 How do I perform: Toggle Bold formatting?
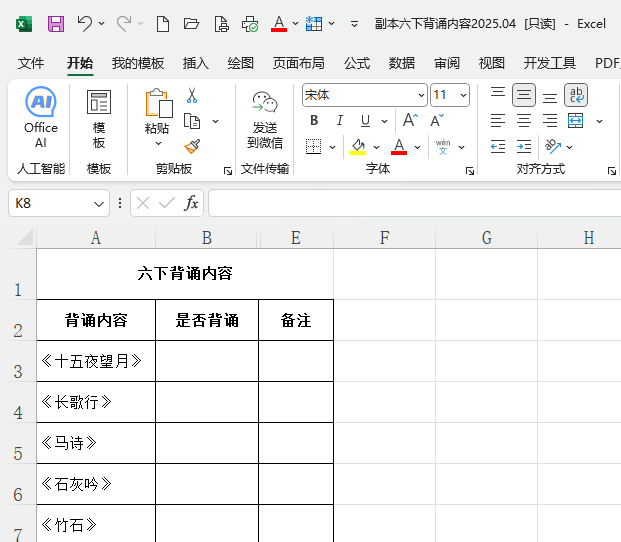click(314, 120)
